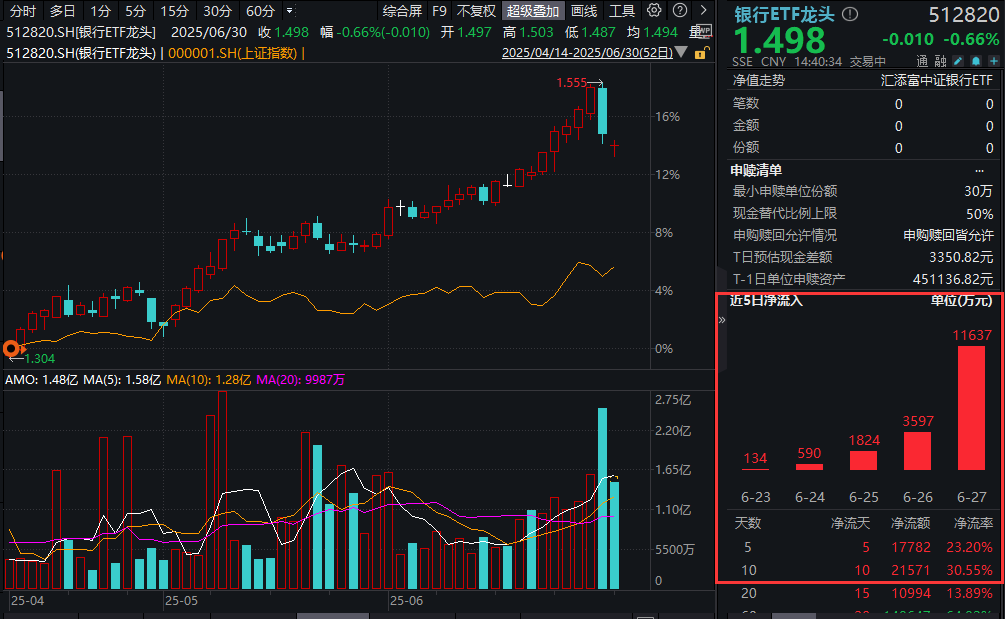Image resolution: width=1005 pixels, height=619 pixels.
Task: Click the info icon beside 银行ETF龙头
Action: pyautogui.click(x=849, y=13)
